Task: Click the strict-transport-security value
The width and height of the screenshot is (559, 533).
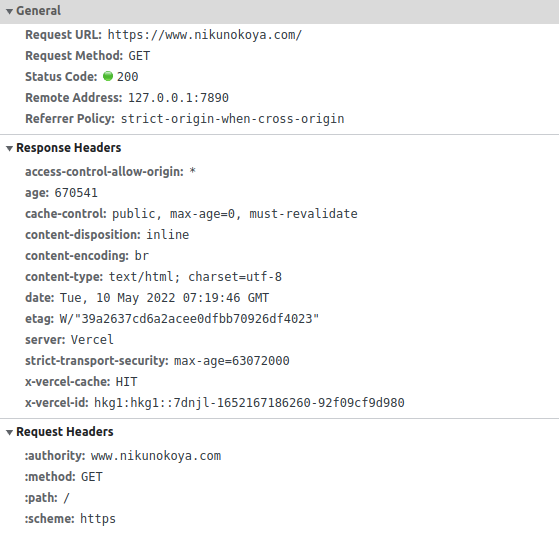Action: point(232,361)
